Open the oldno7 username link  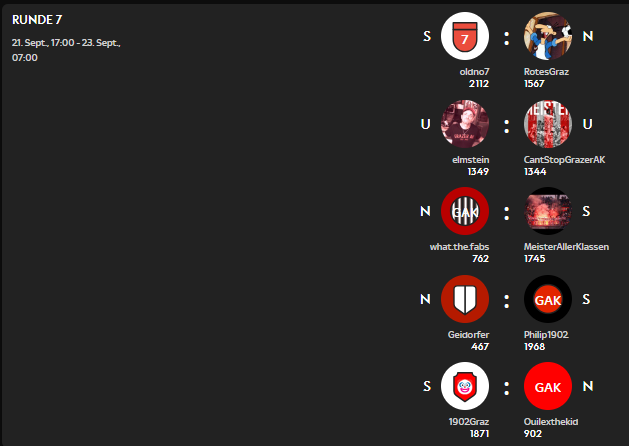pos(474,72)
